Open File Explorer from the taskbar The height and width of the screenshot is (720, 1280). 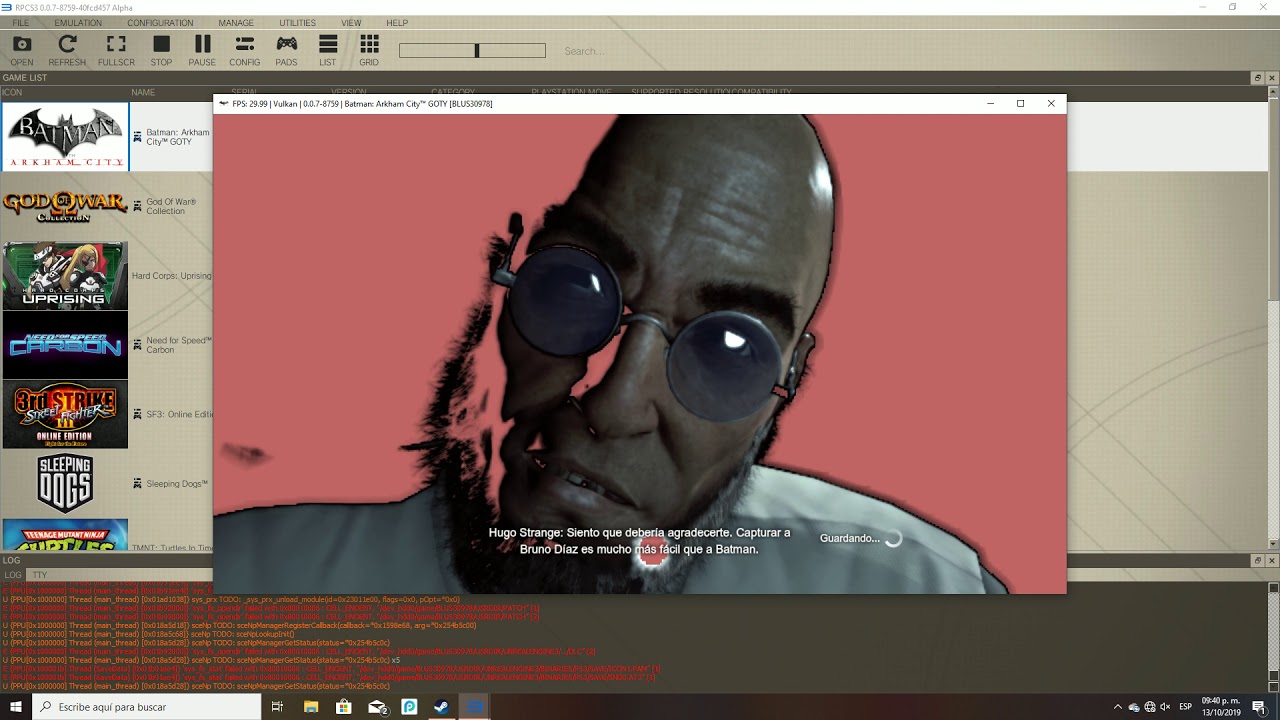[311, 707]
